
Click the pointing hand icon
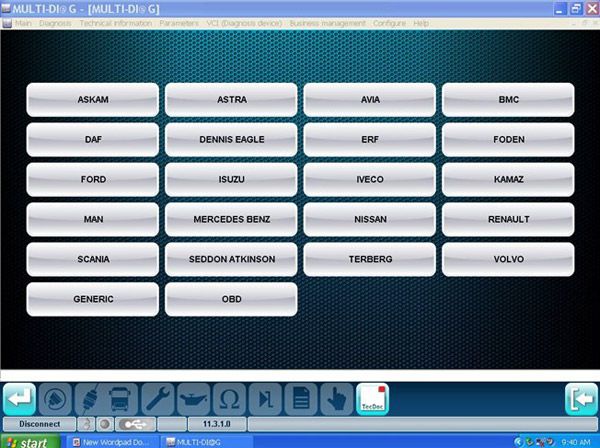click(335, 398)
